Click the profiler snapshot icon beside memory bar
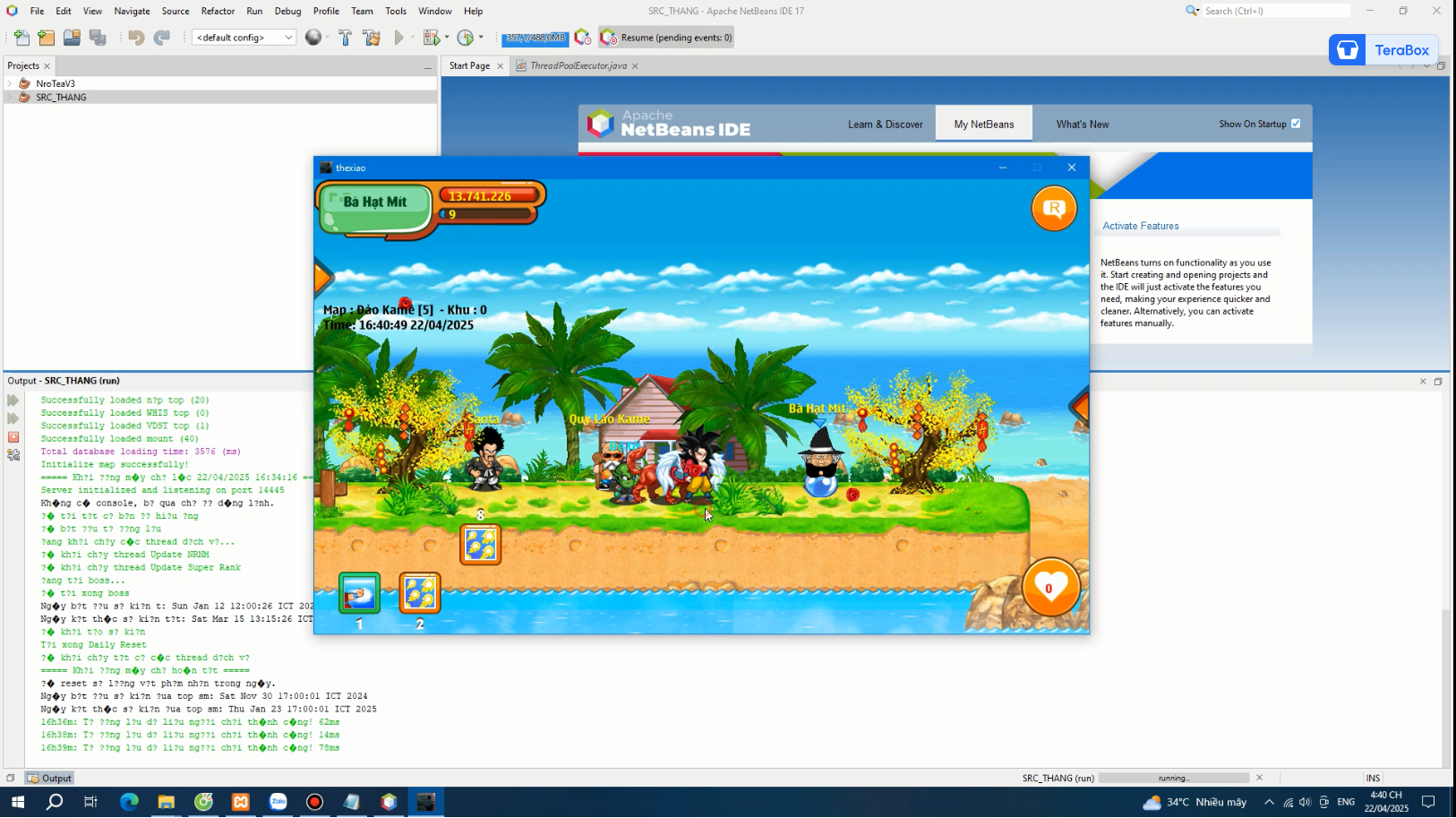This screenshot has width=1456, height=818. 583,38
